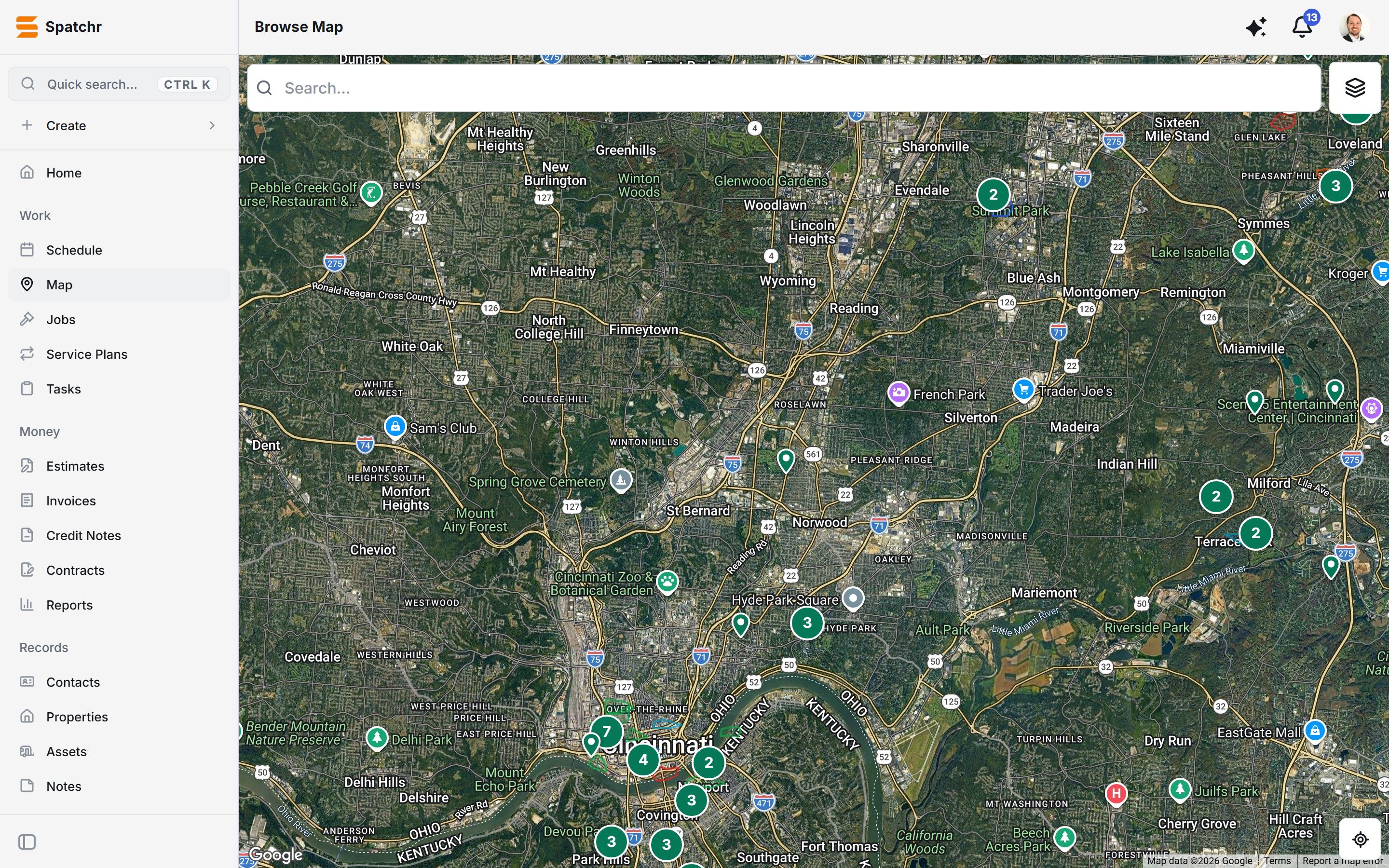Click the 3 cluster at Hyde Park
This screenshot has height=868, width=1389.
point(807,623)
